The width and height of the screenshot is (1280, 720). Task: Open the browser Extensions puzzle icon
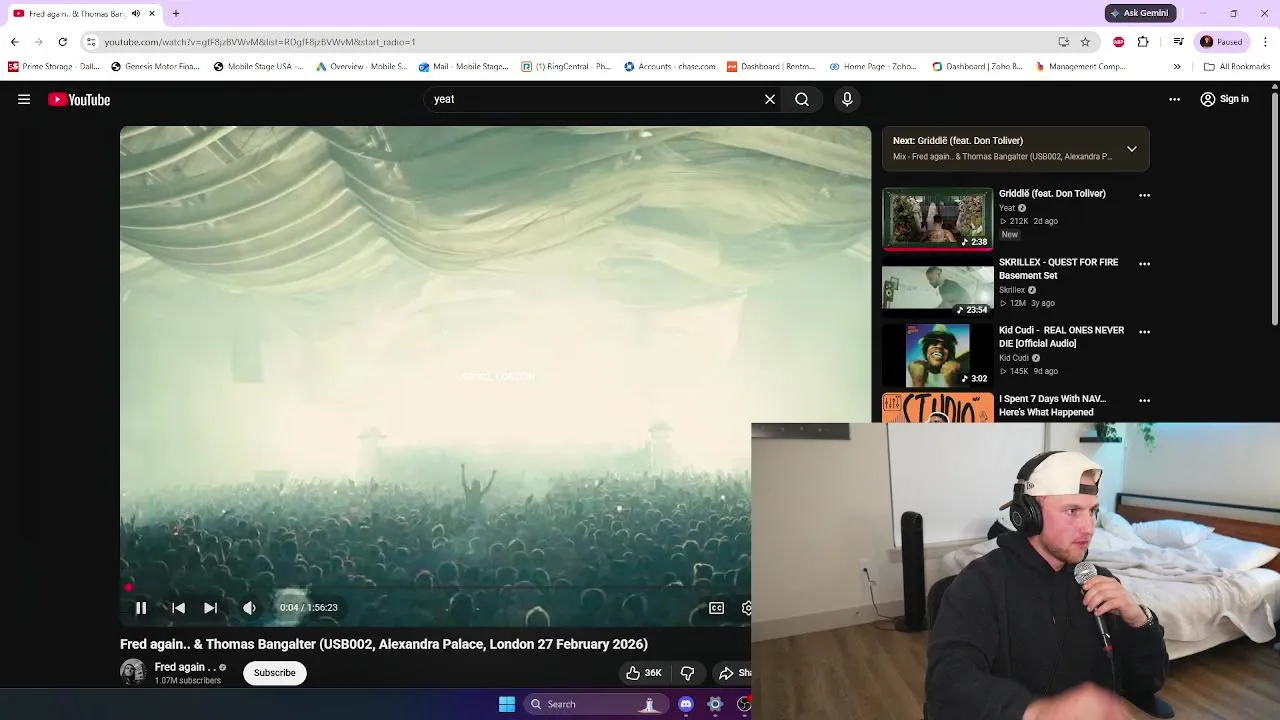point(1143,42)
